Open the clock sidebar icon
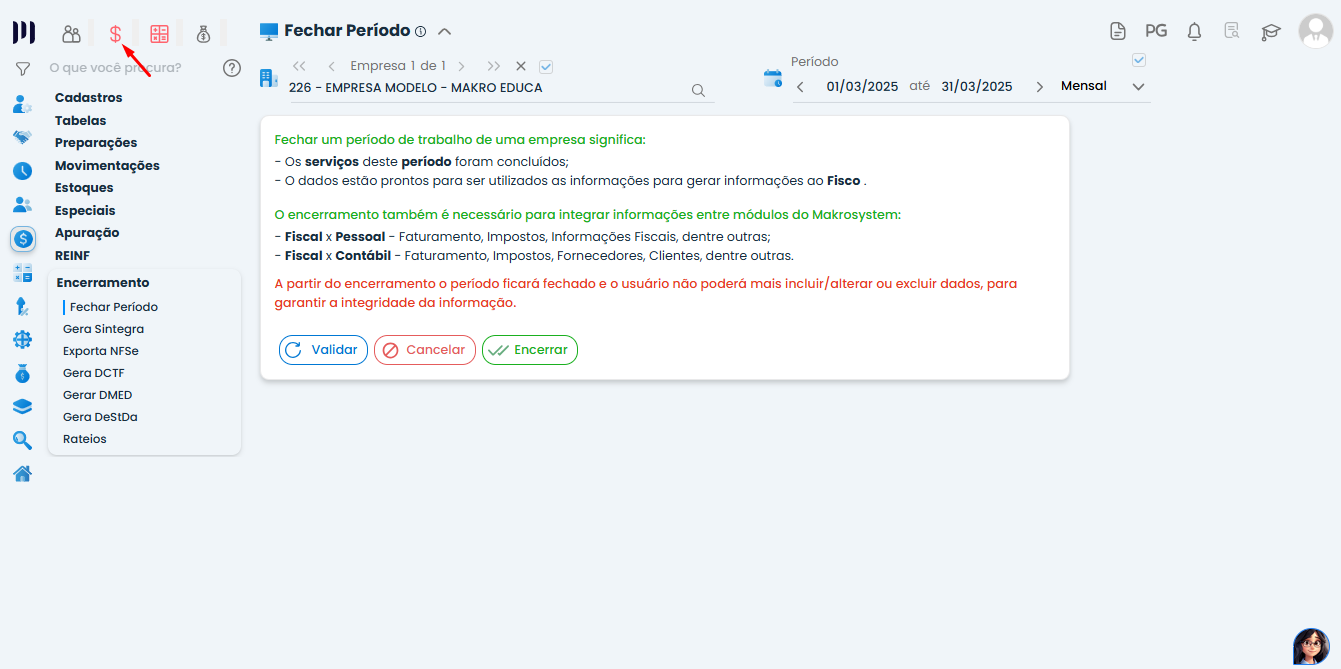 tap(22, 171)
